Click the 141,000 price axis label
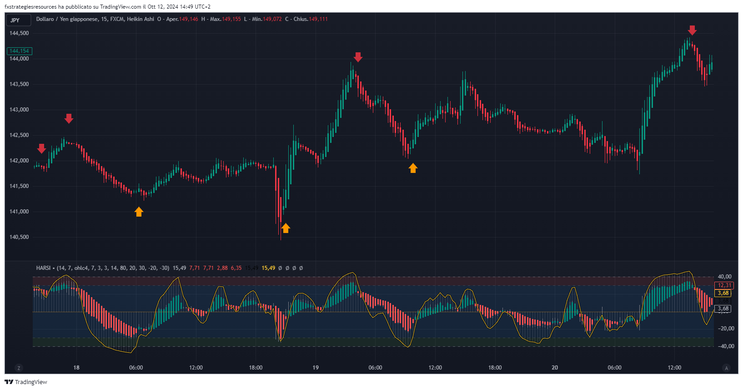 [x=19, y=212]
